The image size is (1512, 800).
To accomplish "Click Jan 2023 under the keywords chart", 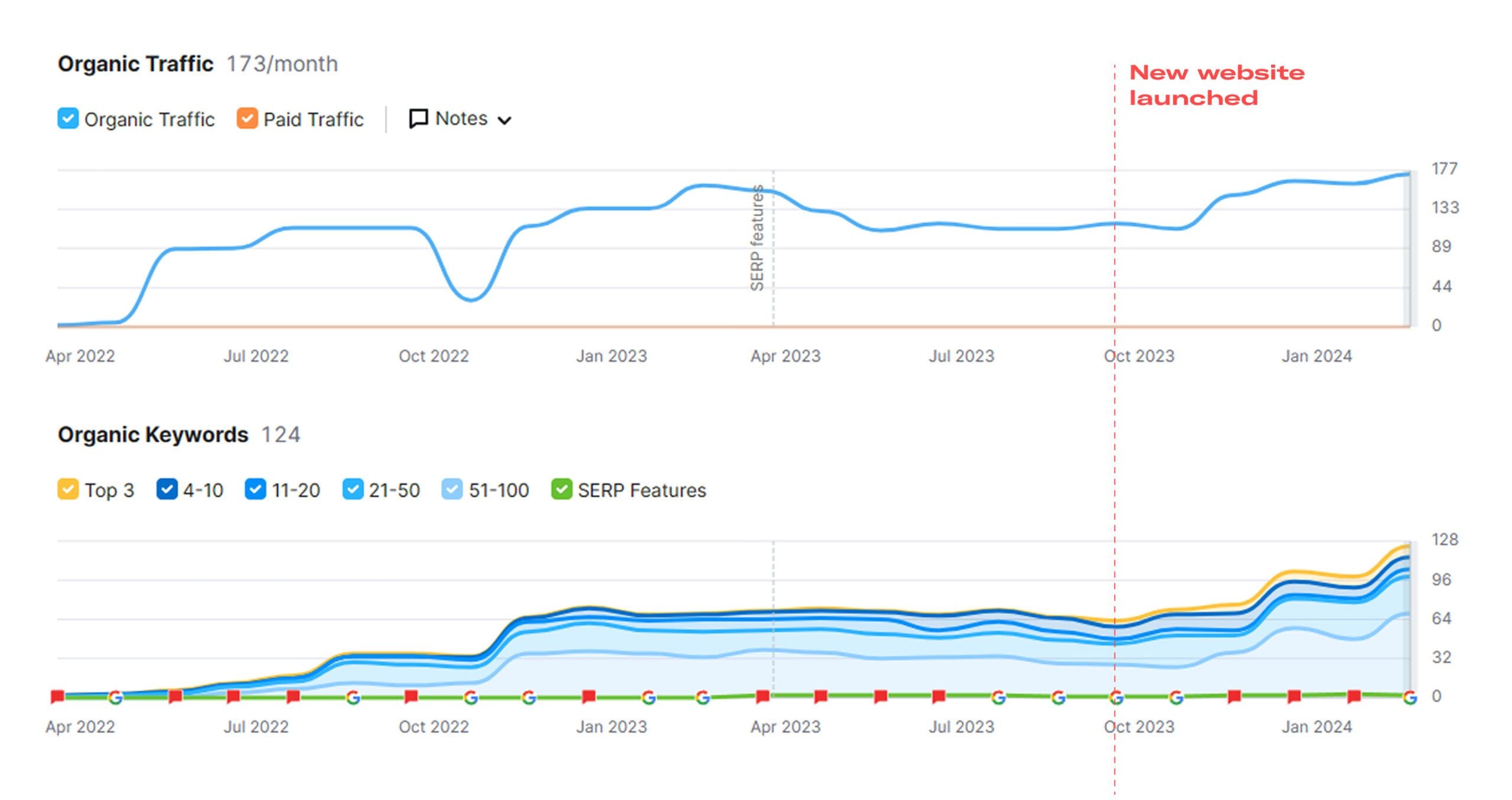I will point(611,727).
